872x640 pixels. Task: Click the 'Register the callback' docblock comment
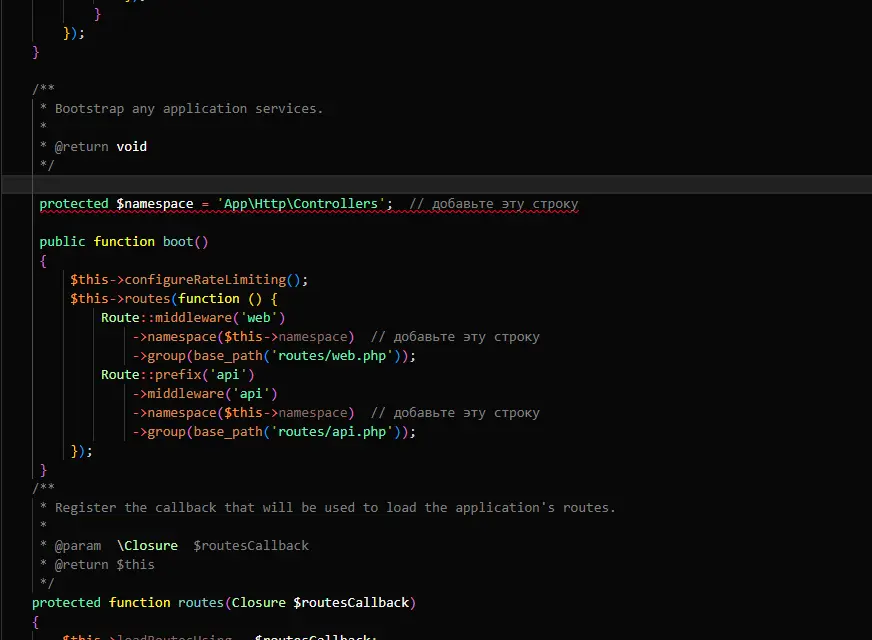coord(335,508)
